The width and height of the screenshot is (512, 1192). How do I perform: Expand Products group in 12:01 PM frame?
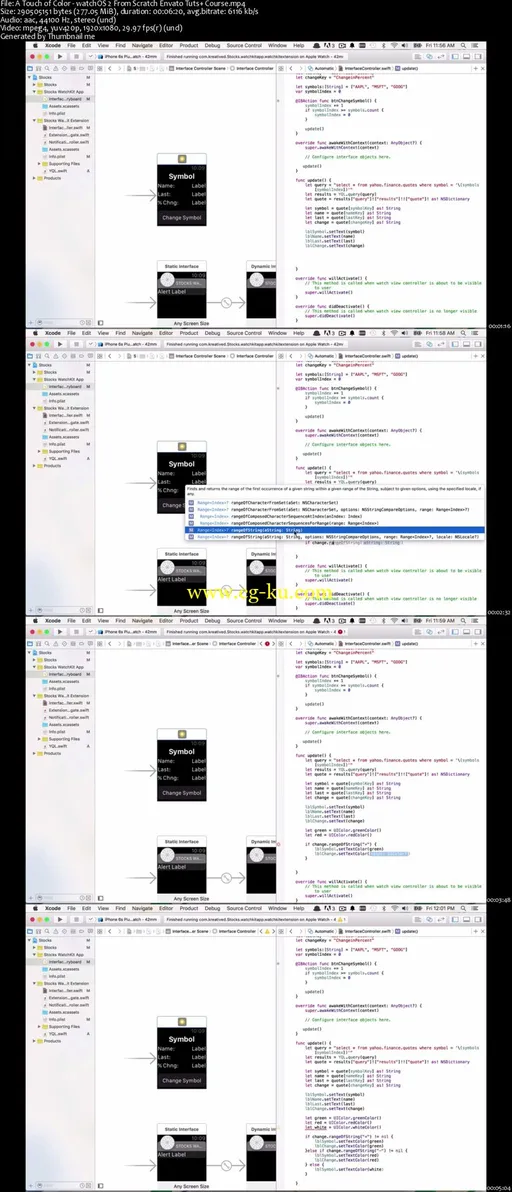click(35, 1041)
